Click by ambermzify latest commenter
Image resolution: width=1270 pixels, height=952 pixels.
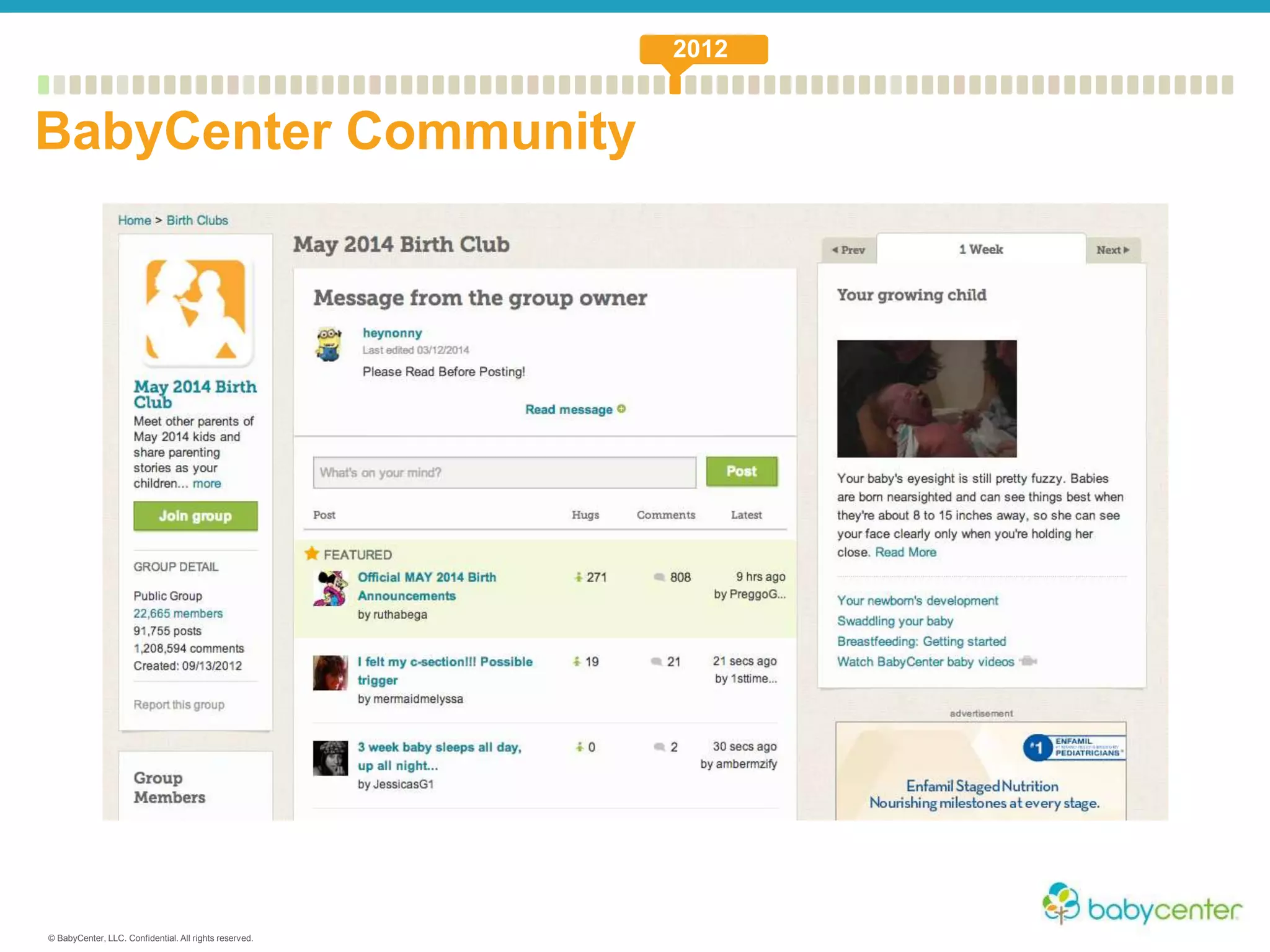coord(739,764)
